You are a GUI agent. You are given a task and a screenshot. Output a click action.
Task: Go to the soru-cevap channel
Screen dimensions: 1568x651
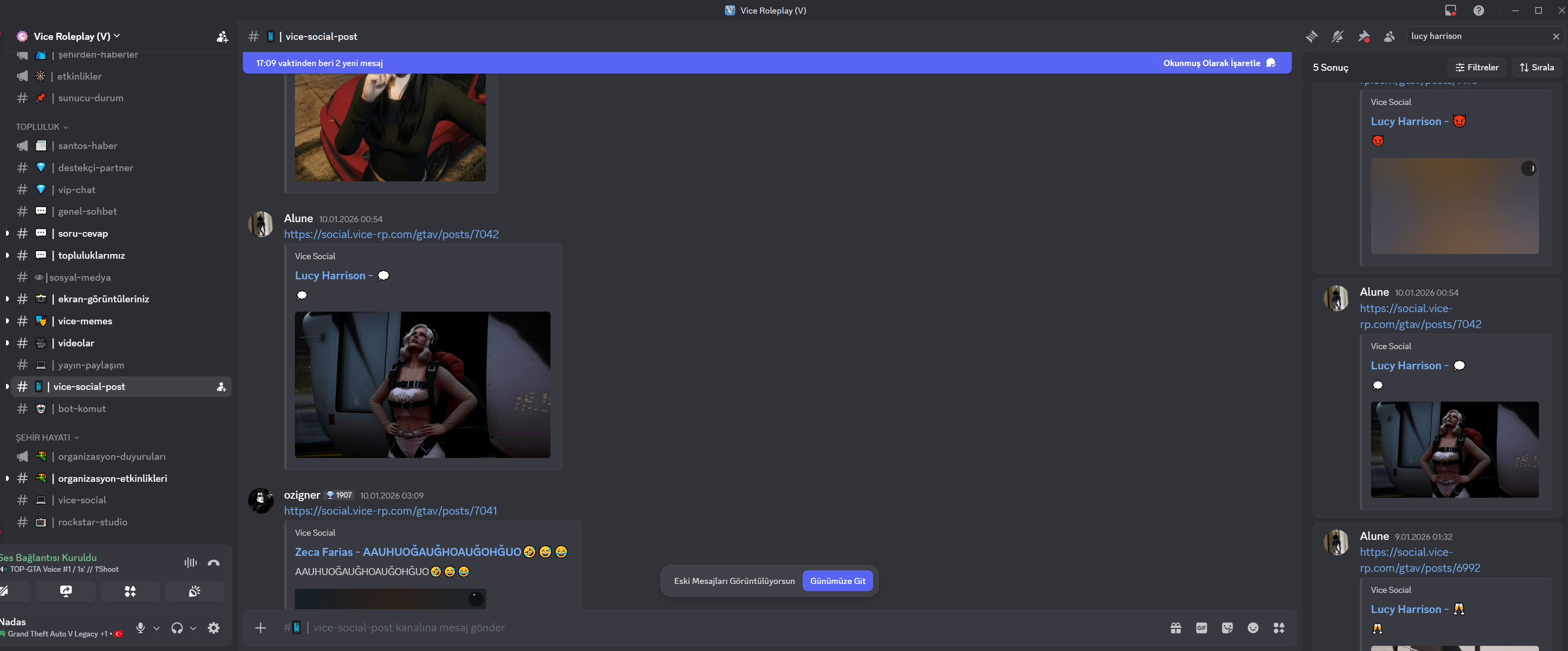tap(121, 233)
